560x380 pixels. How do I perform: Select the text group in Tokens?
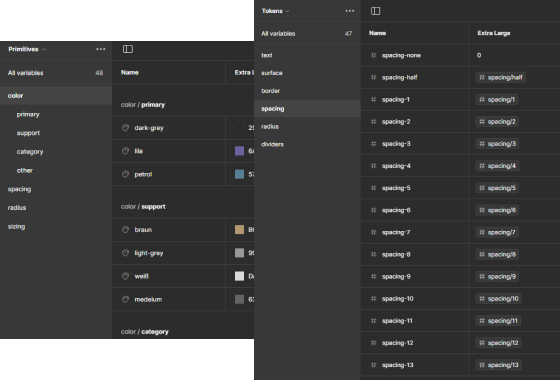click(x=267, y=55)
